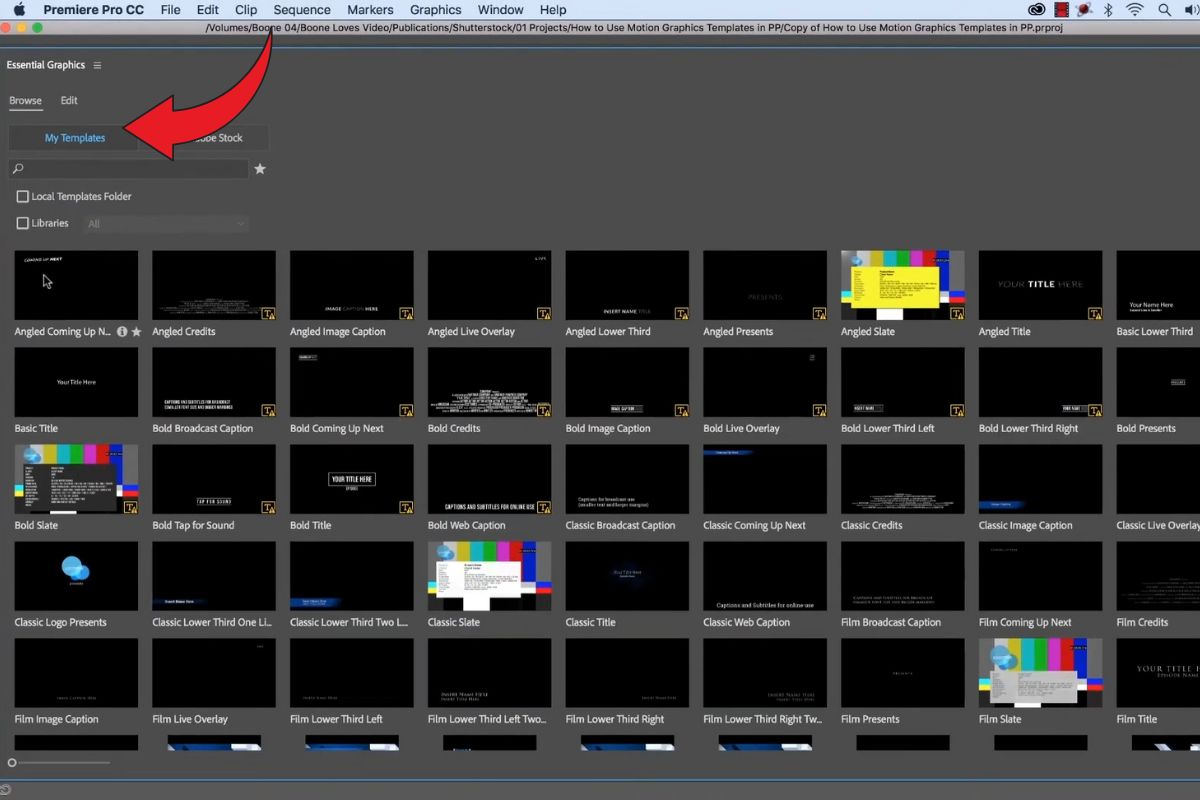Click font warning badge on Bold Broadcast Caption
The image size is (1200, 800).
[x=268, y=410]
